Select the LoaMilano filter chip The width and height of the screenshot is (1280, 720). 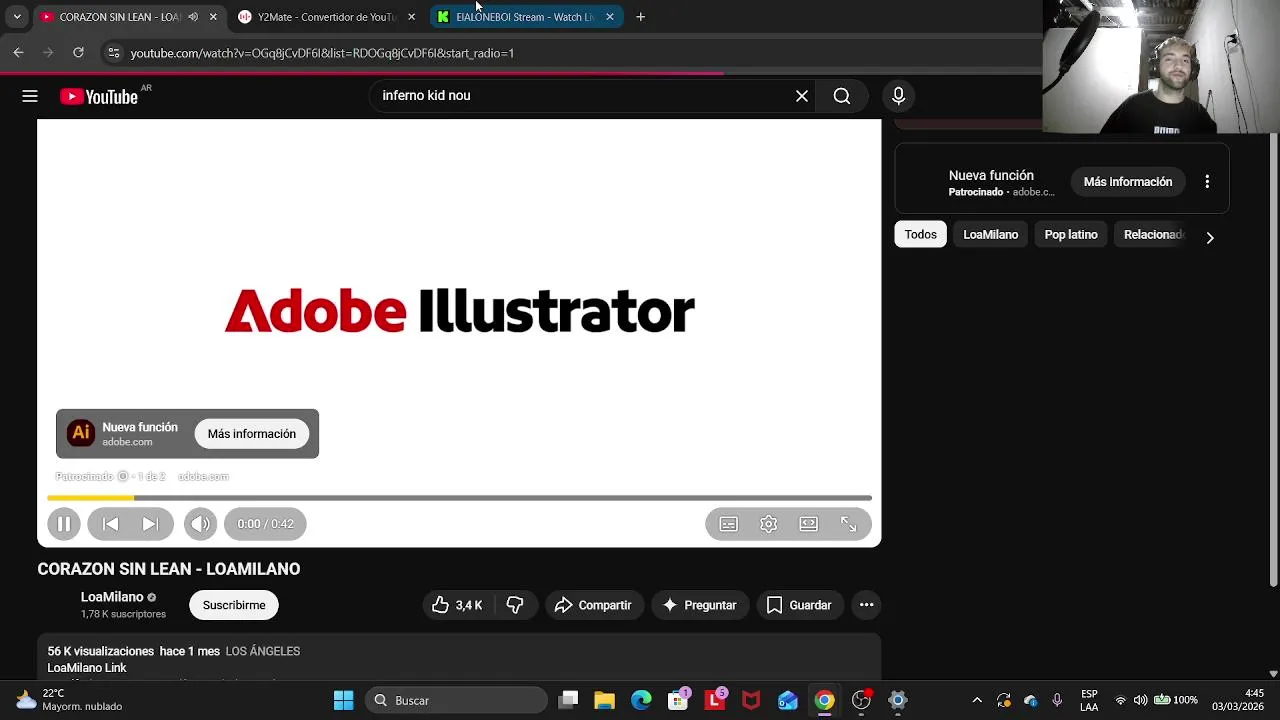point(991,235)
